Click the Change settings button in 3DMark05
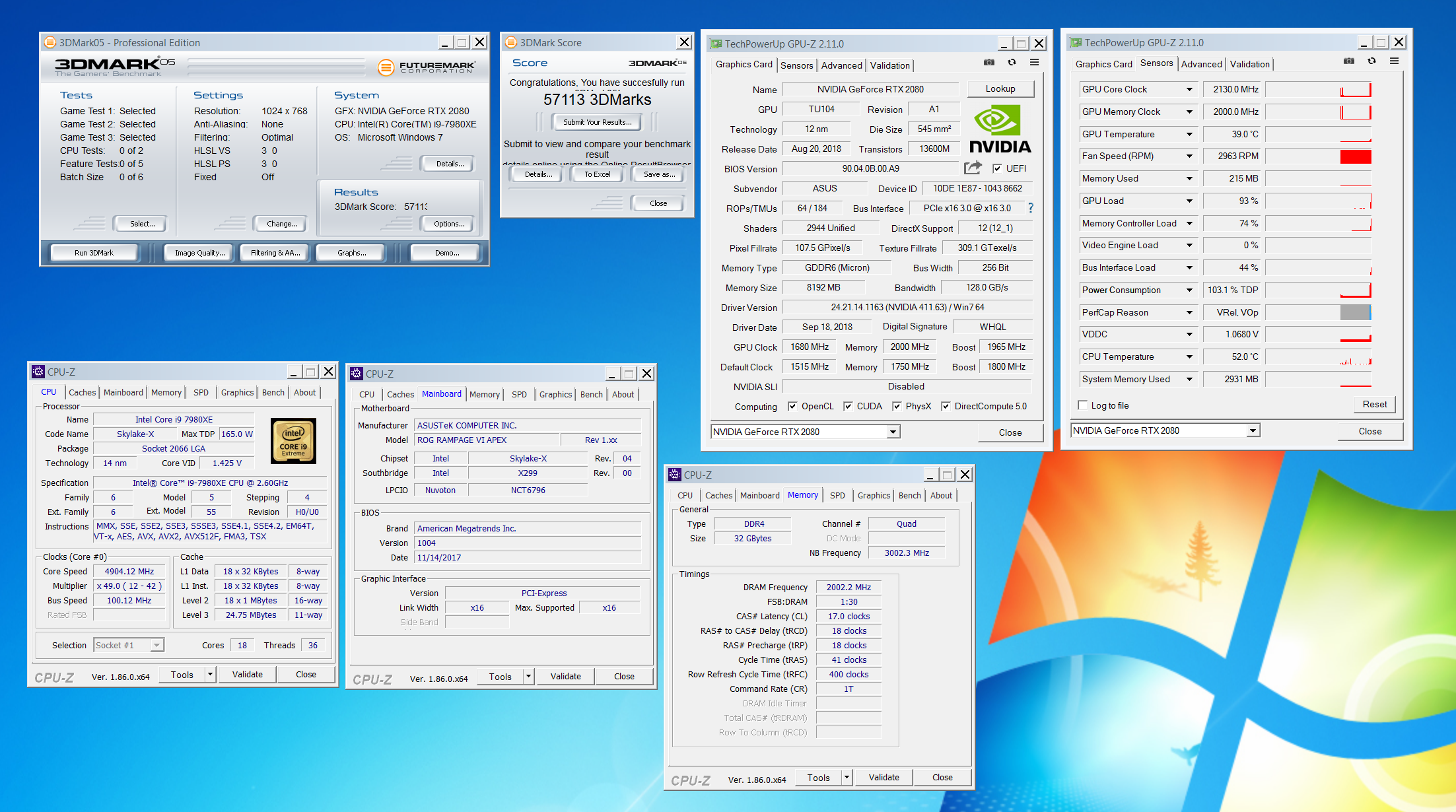1456x812 pixels. pos(282,224)
